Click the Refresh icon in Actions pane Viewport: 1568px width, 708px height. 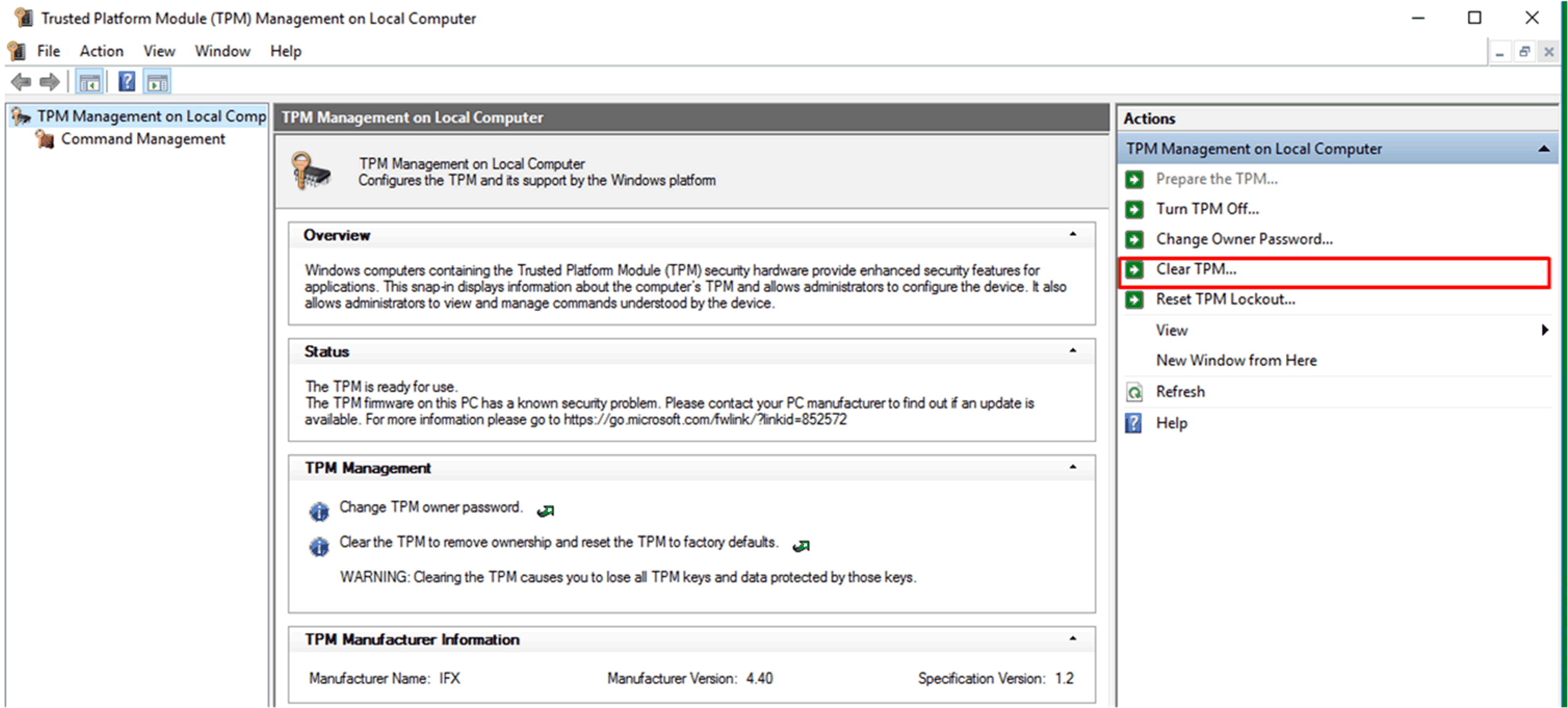pyautogui.click(x=1134, y=392)
